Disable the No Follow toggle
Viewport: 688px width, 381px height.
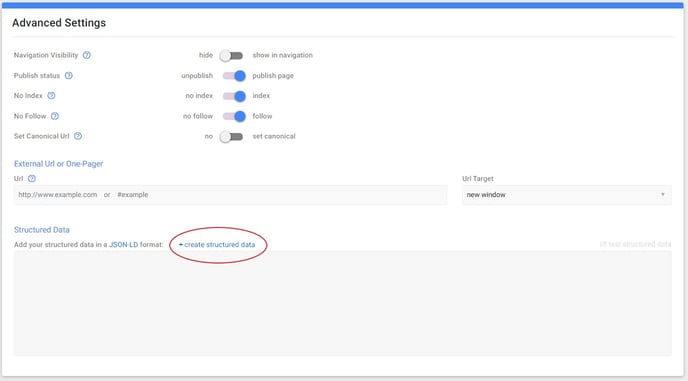(x=234, y=116)
